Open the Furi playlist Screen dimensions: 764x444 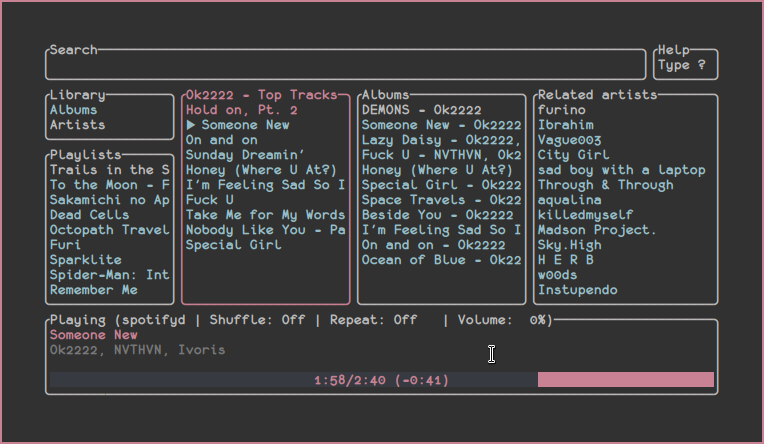[65, 245]
